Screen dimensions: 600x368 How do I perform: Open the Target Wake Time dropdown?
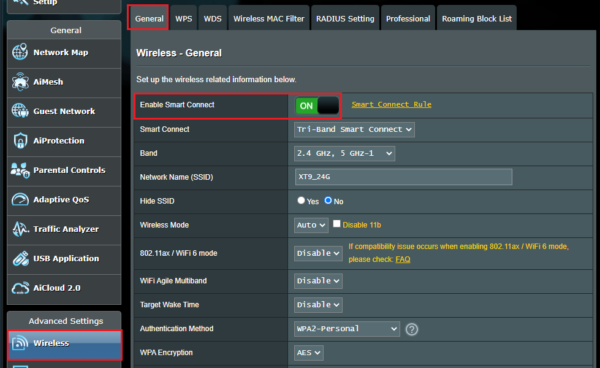(x=318, y=305)
